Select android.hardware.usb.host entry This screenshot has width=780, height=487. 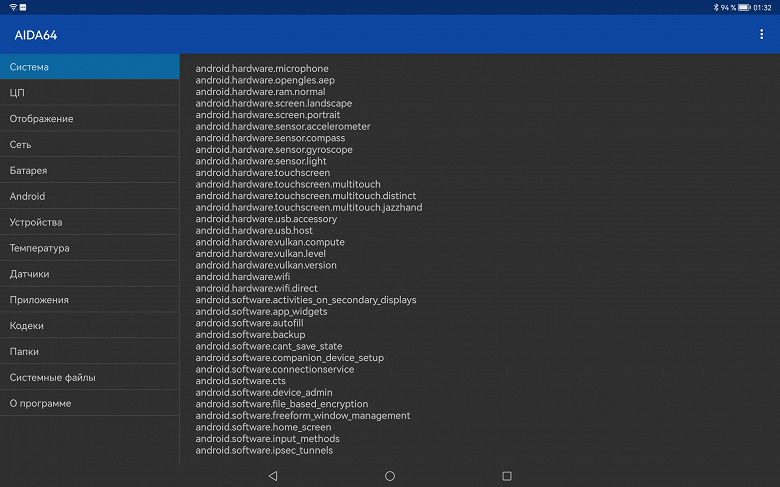coord(254,230)
